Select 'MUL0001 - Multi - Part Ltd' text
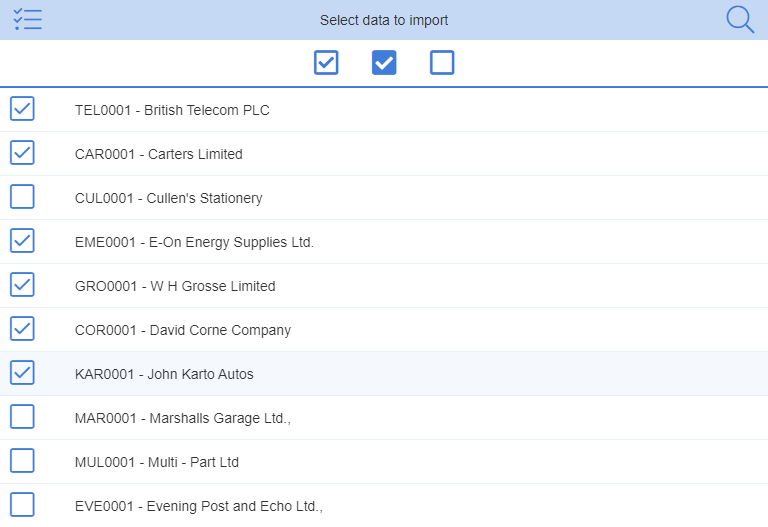Image resolution: width=768 pixels, height=527 pixels. point(157,462)
